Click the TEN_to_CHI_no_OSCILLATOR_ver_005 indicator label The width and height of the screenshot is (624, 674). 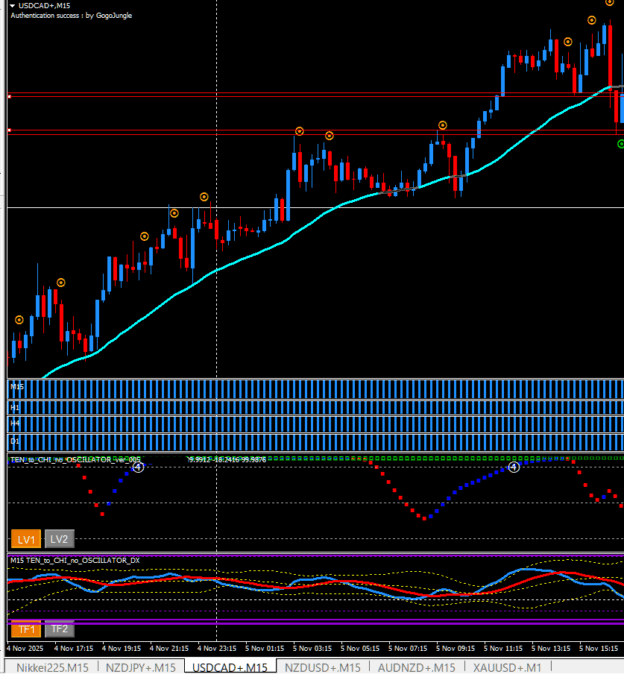click(x=70, y=459)
